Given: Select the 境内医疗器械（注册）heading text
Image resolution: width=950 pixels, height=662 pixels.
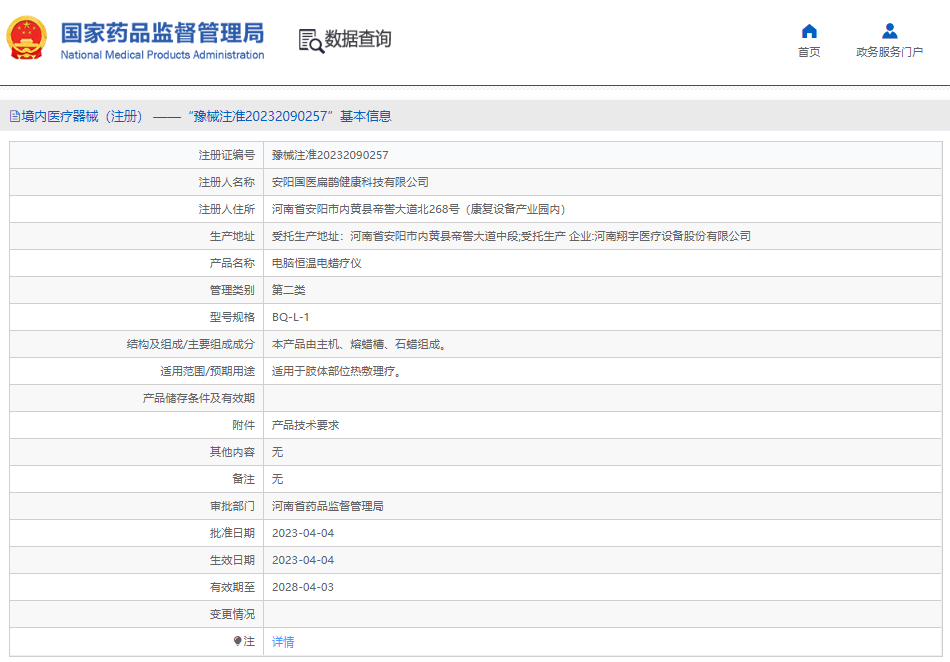Looking at the screenshot, I should tap(82, 116).
